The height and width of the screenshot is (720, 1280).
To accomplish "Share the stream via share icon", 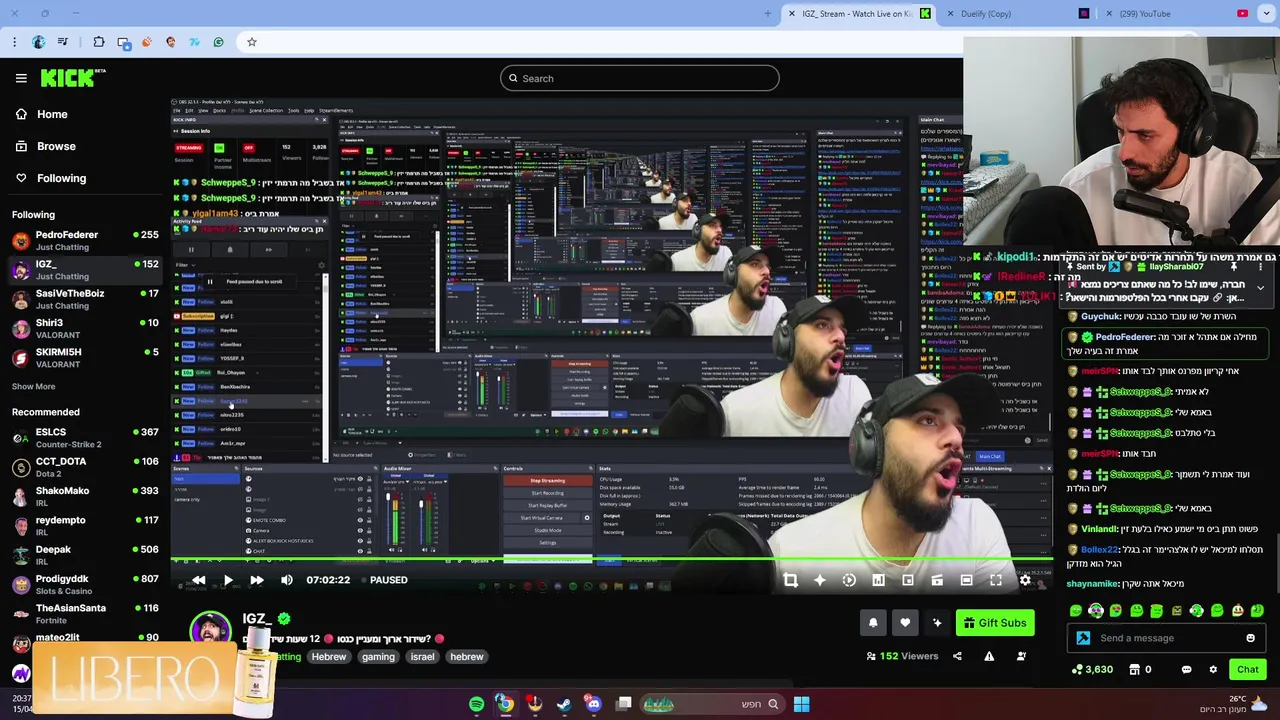I will coord(957,657).
